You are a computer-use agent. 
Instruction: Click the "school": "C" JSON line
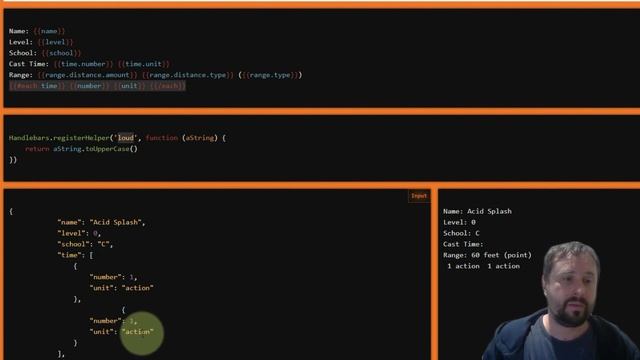tap(85, 244)
